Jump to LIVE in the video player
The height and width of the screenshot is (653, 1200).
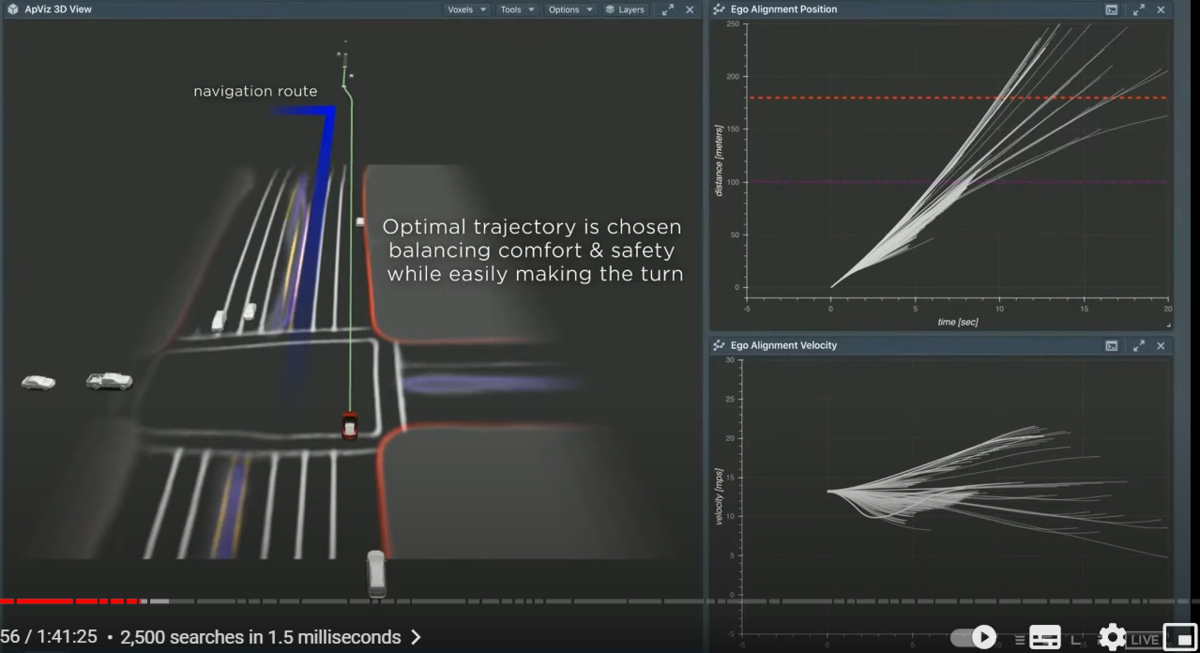1145,640
